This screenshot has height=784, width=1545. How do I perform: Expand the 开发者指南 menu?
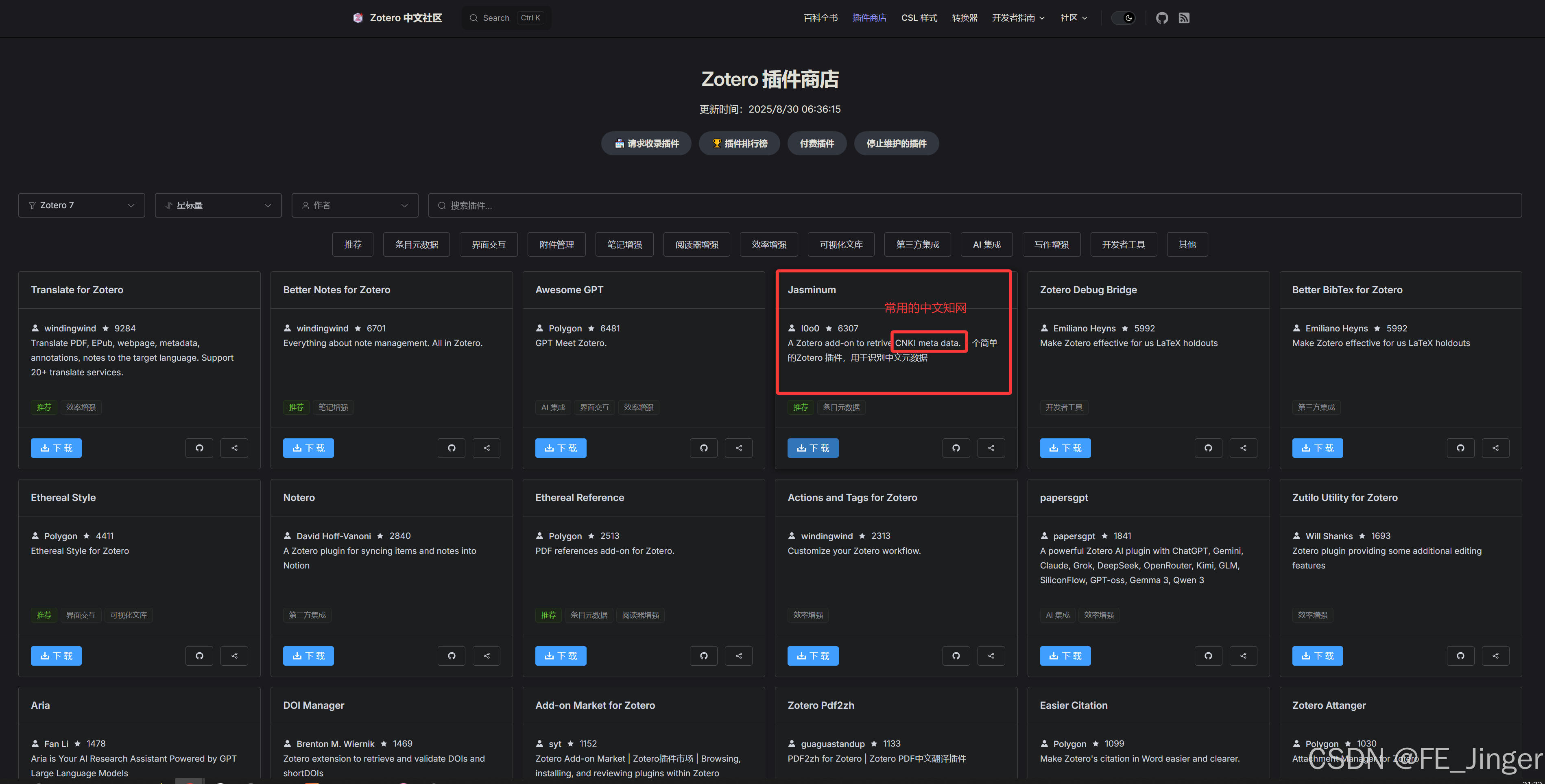[x=1018, y=18]
